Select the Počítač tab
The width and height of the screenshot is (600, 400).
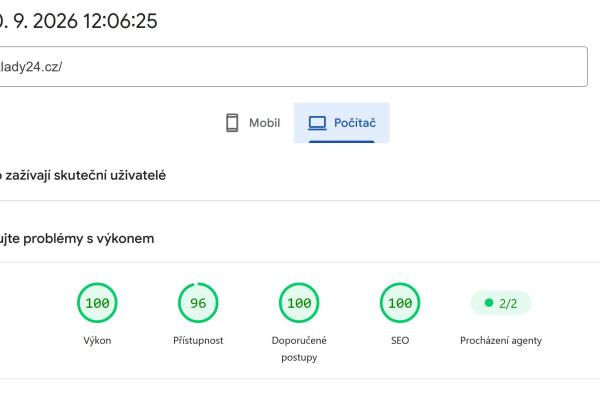pyautogui.click(x=342, y=123)
